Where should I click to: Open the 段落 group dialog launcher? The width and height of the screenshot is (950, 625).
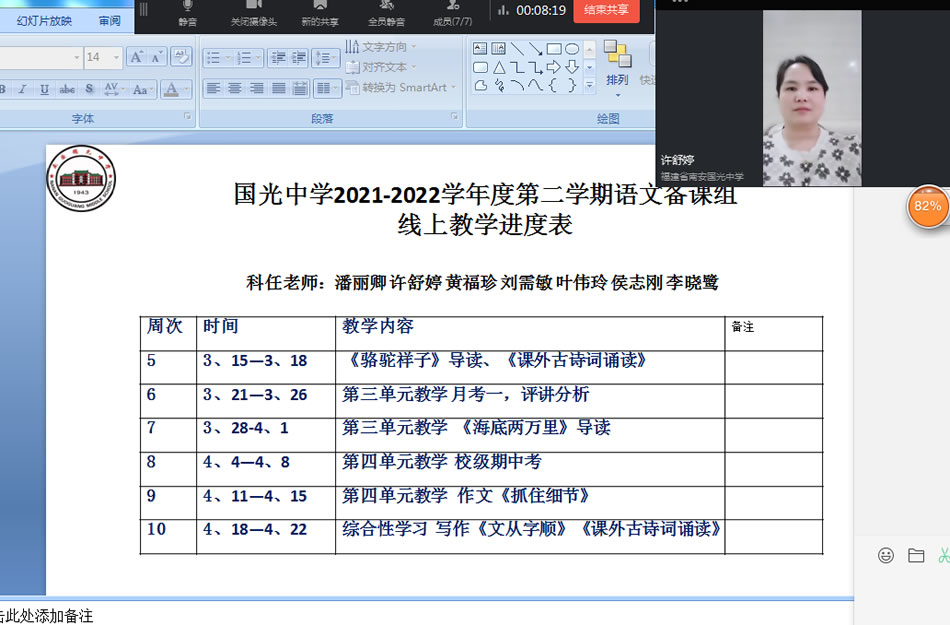point(454,116)
